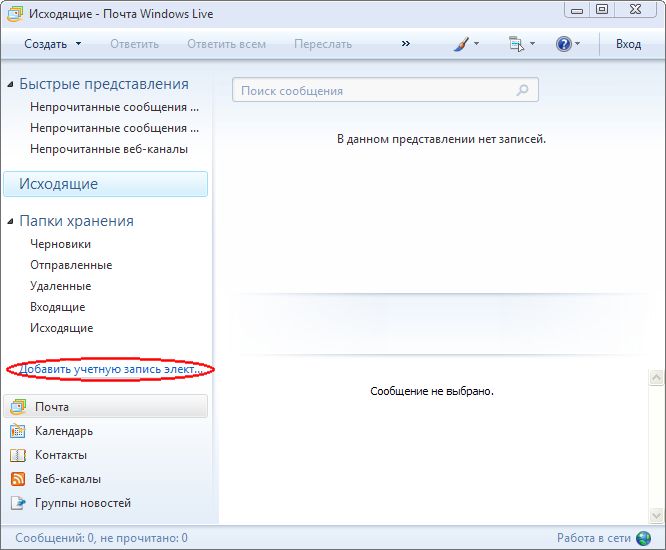Click the globe network status icon
The height and width of the screenshot is (550, 666).
coord(643,538)
